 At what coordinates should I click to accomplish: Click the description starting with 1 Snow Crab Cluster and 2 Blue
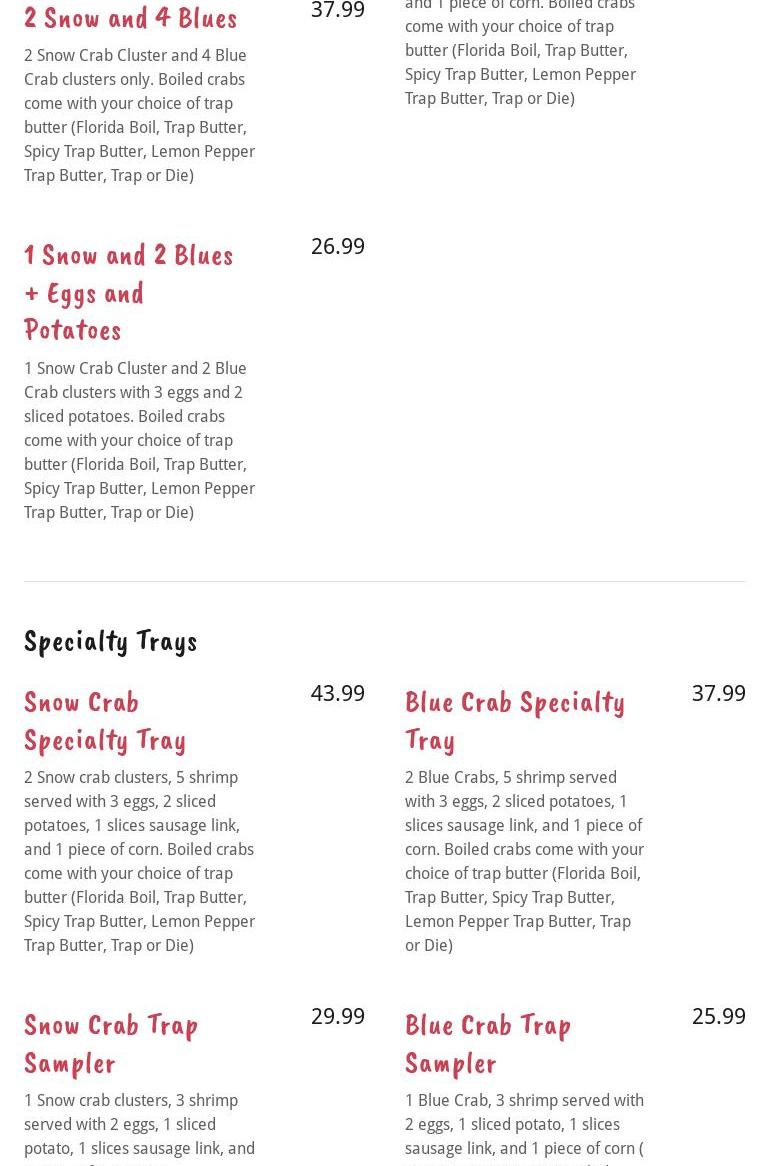pyautogui.click(x=140, y=440)
